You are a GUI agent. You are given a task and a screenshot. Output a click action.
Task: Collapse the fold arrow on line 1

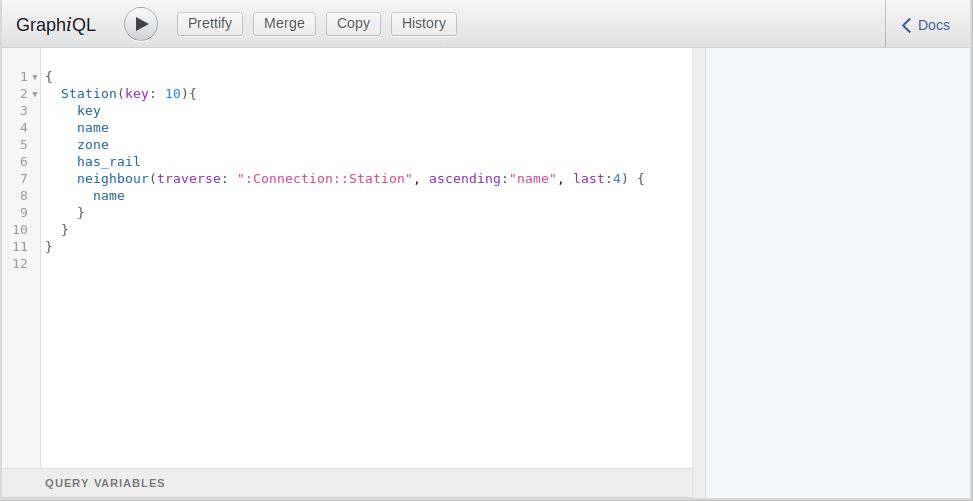pos(35,77)
